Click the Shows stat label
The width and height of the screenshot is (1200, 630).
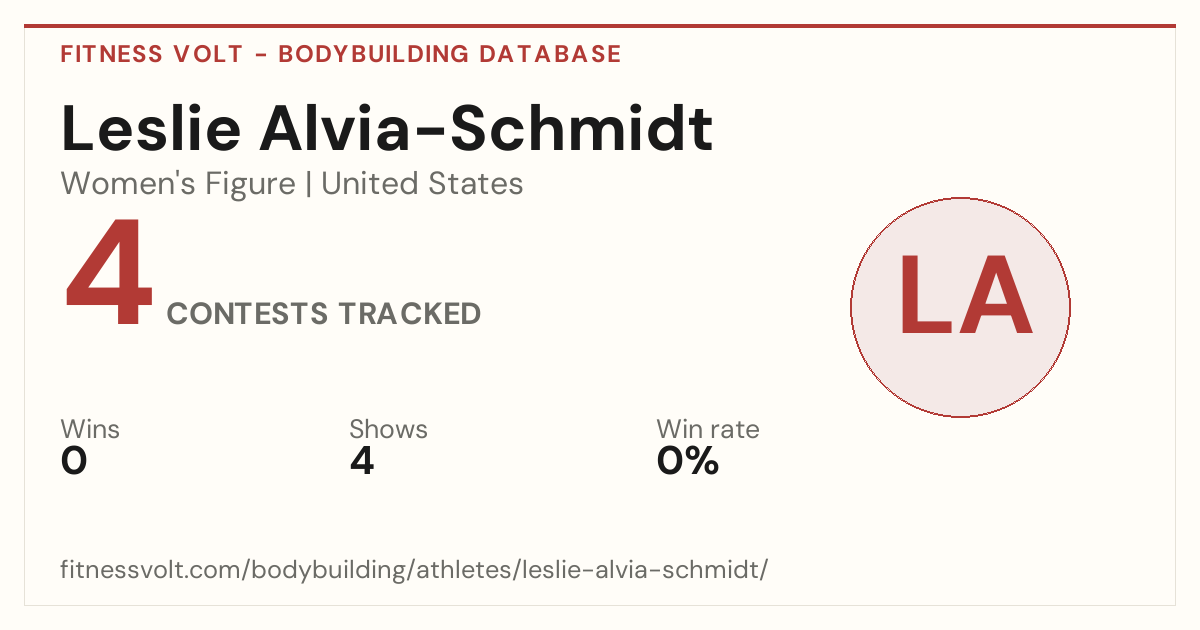(x=388, y=430)
